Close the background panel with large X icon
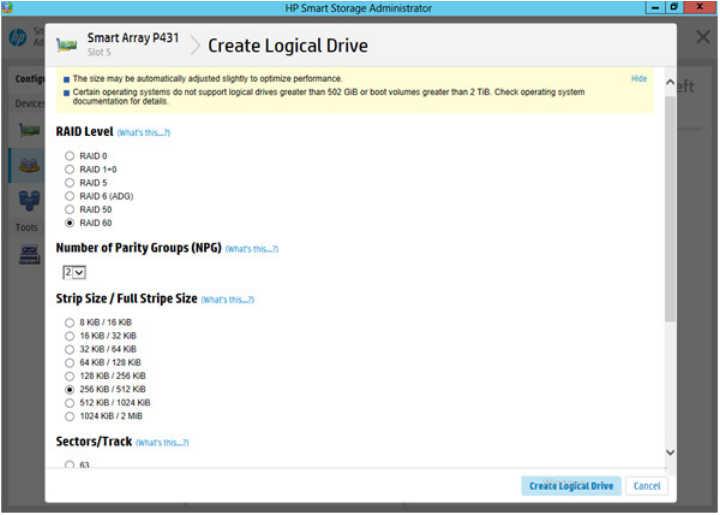 coord(703,37)
